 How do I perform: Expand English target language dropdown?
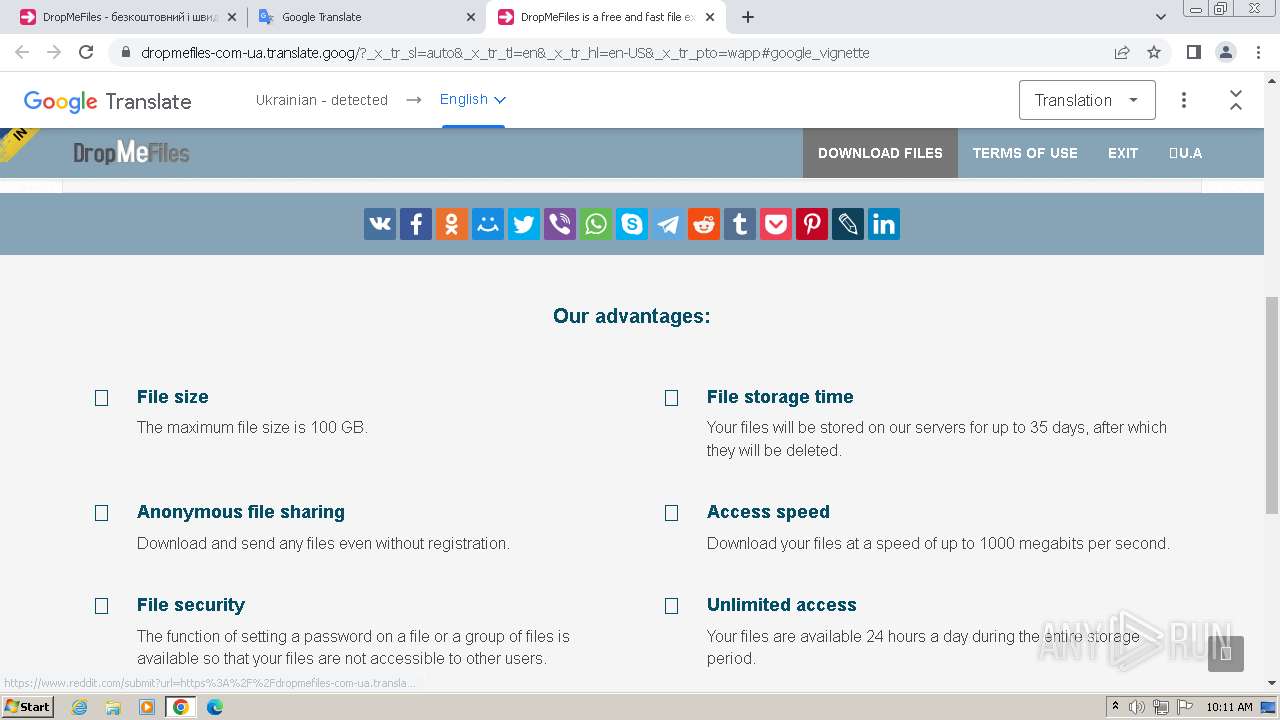click(473, 99)
